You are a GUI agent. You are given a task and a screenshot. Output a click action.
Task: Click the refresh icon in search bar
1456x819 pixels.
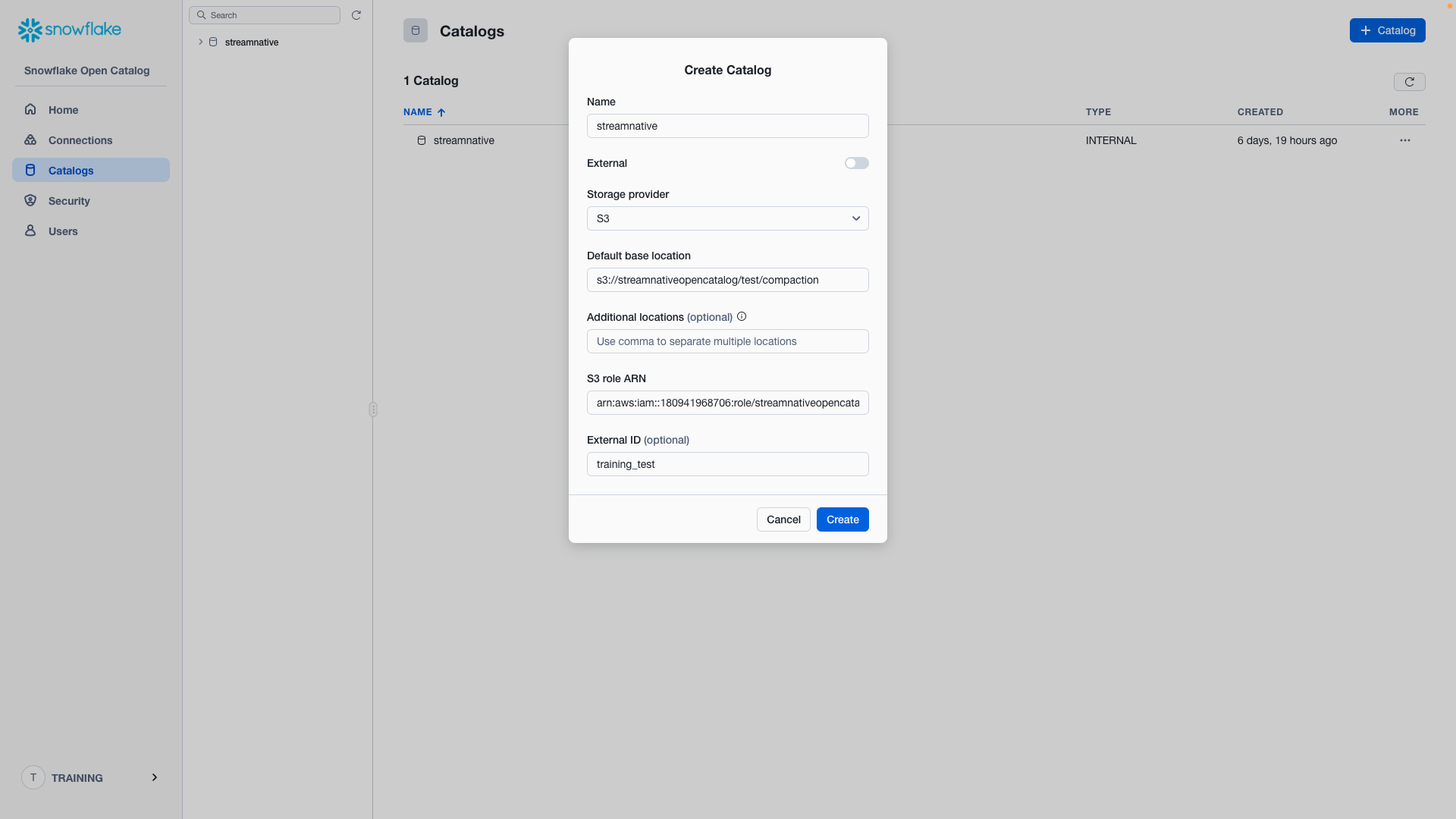click(356, 15)
